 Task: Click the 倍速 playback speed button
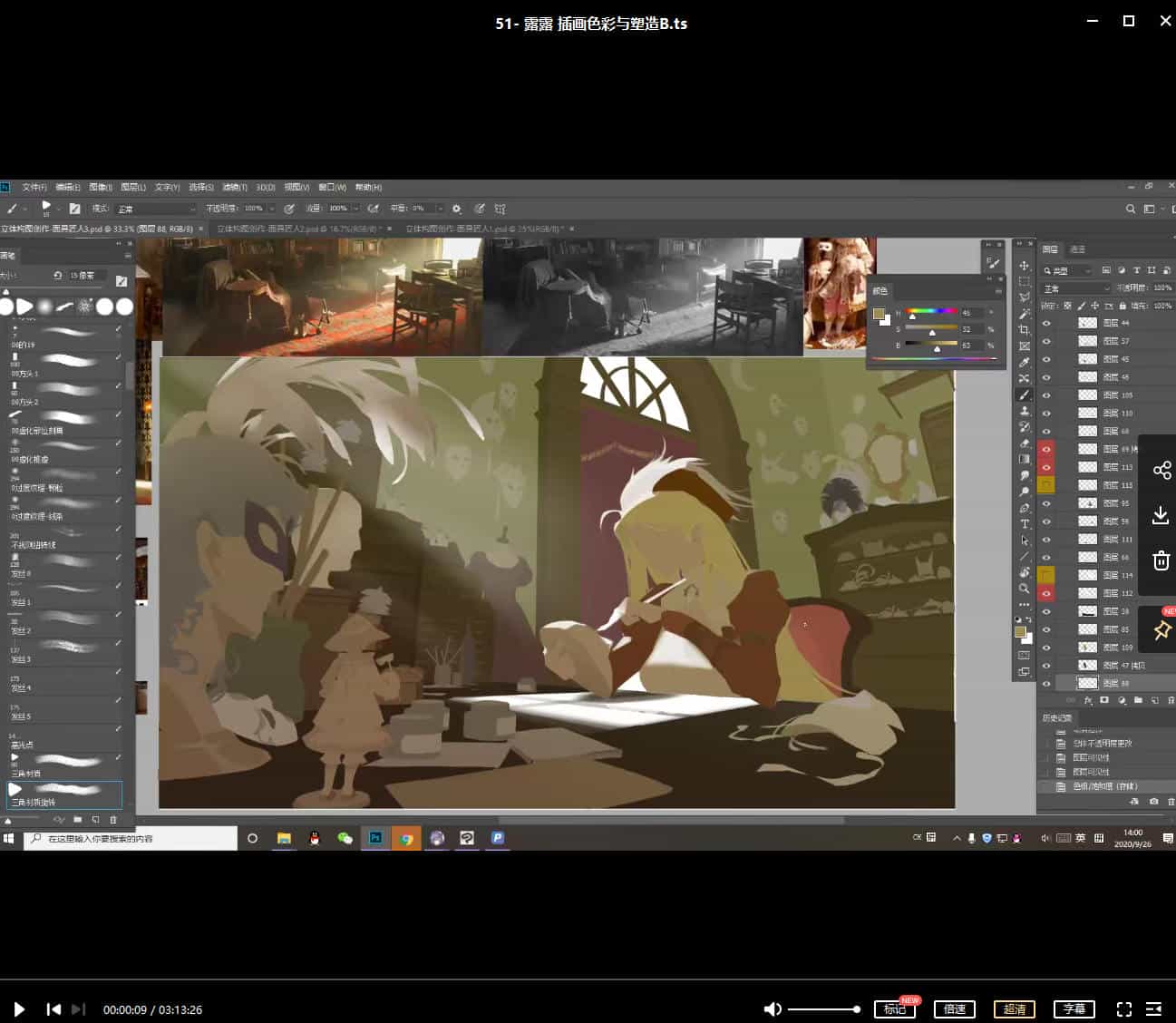(954, 1009)
